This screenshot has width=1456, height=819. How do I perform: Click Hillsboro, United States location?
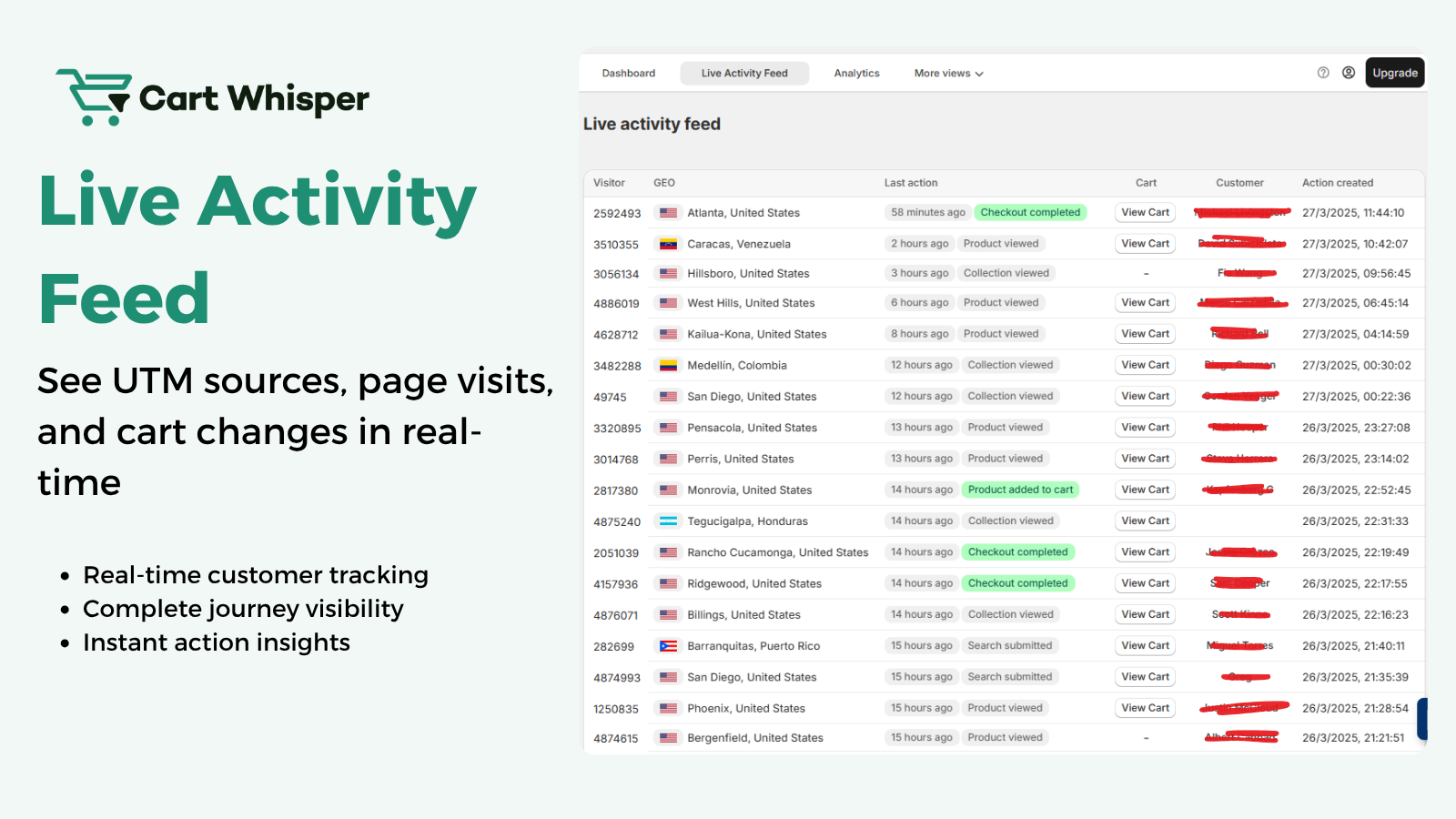(x=748, y=273)
